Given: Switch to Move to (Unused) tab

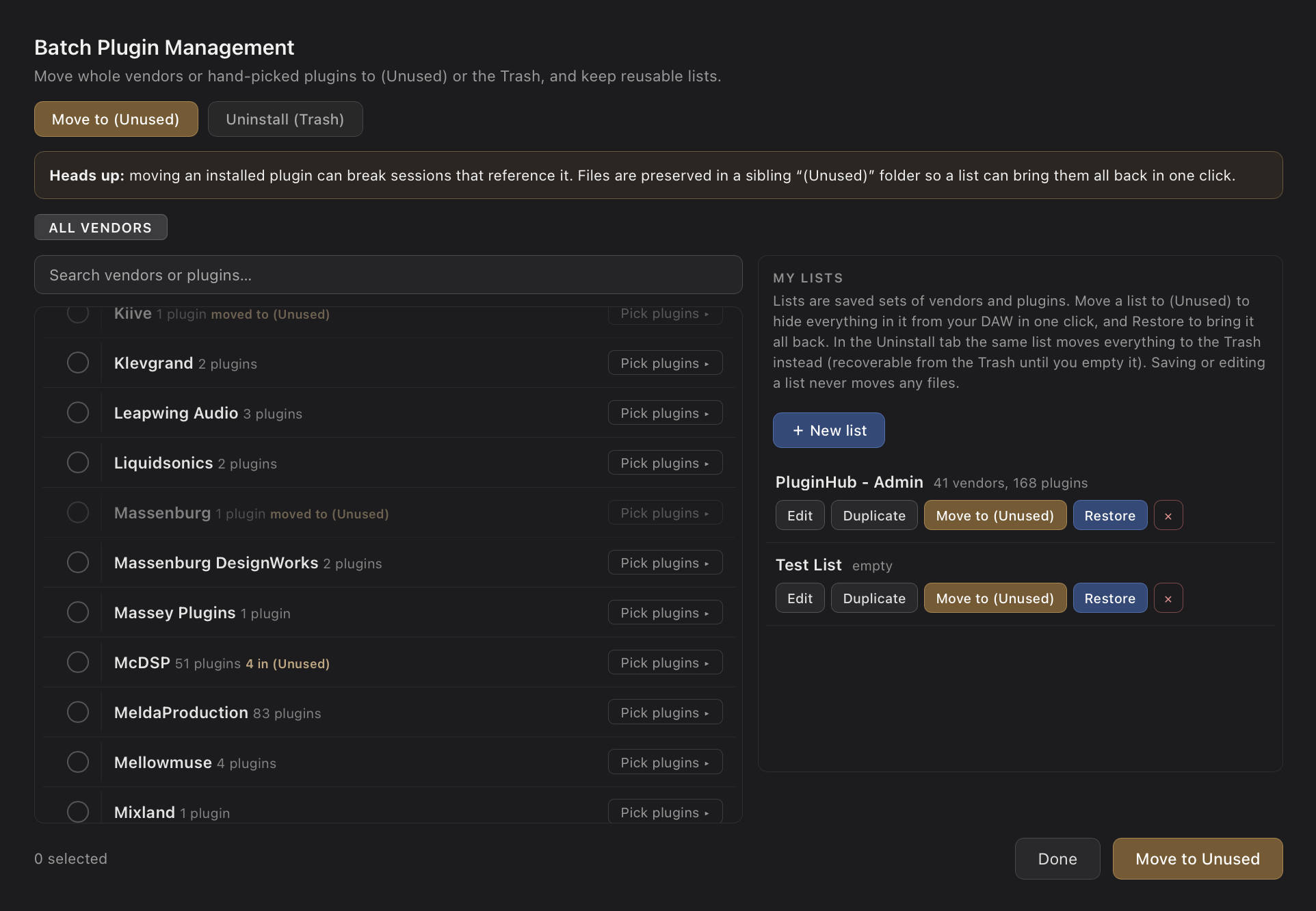Looking at the screenshot, I should [116, 119].
